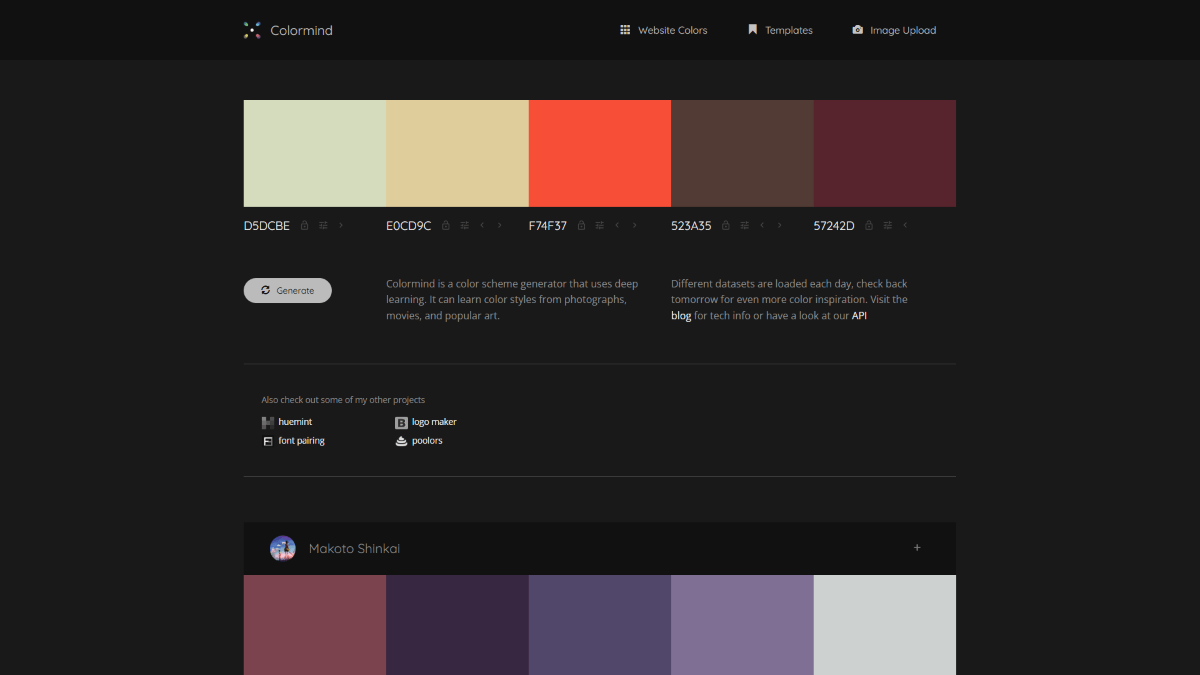Click the grid icon beside Website Colors

click(x=624, y=30)
